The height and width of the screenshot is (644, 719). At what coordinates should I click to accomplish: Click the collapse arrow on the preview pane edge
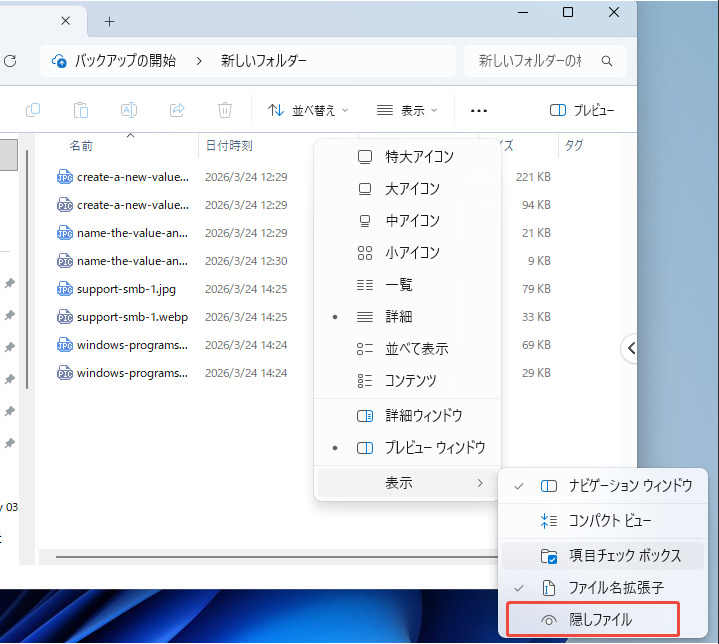(631, 349)
